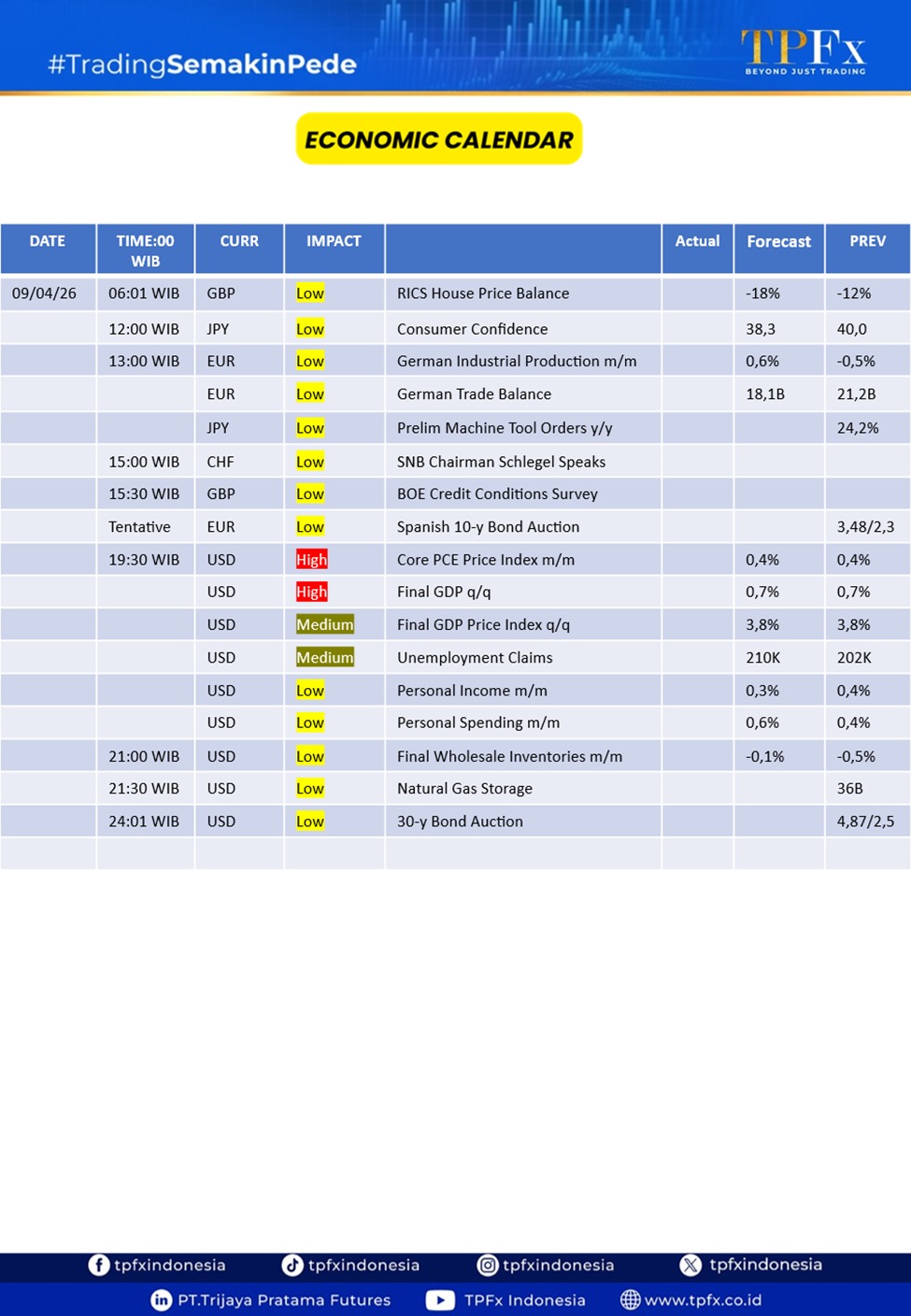Click the Facebook icon in the footer
The image size is (911, 1316).
click(99, 1265)
